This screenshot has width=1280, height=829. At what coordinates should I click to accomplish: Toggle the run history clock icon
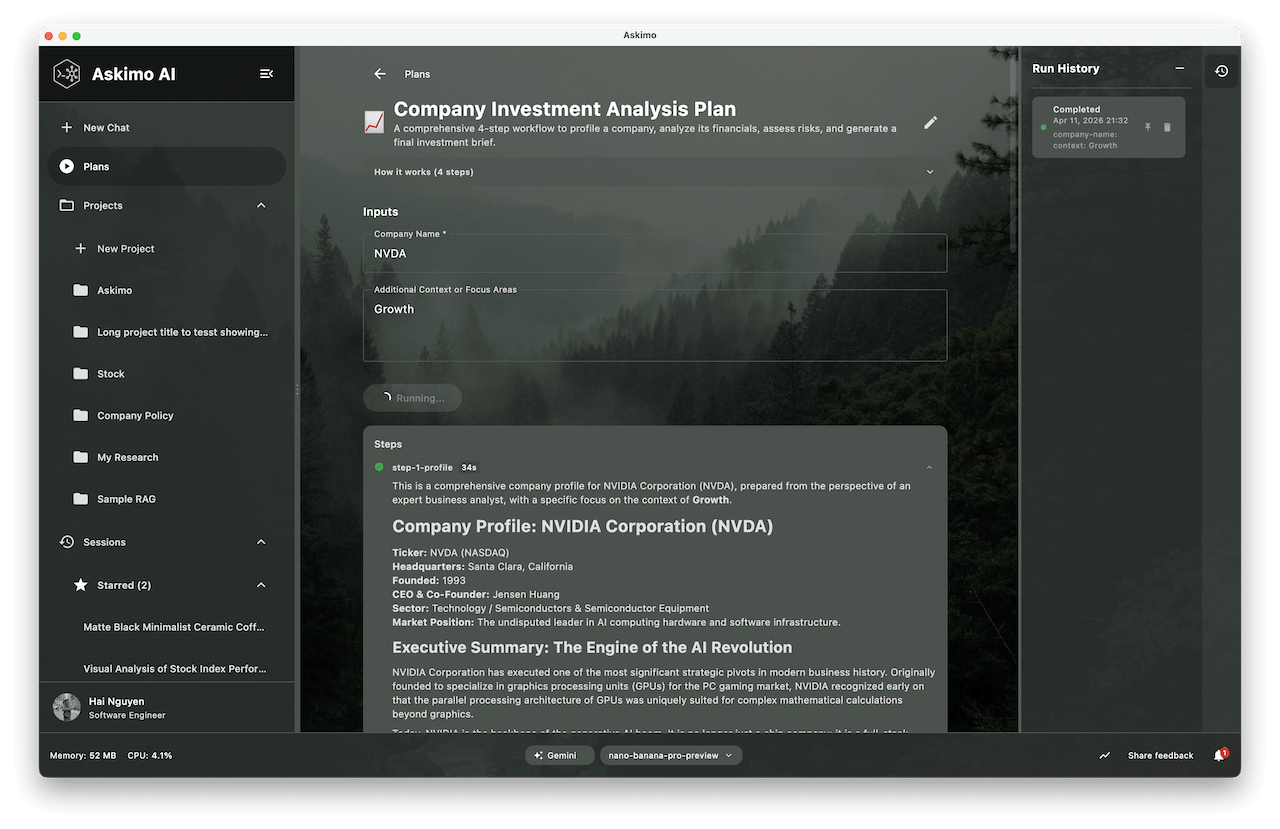1221,71
